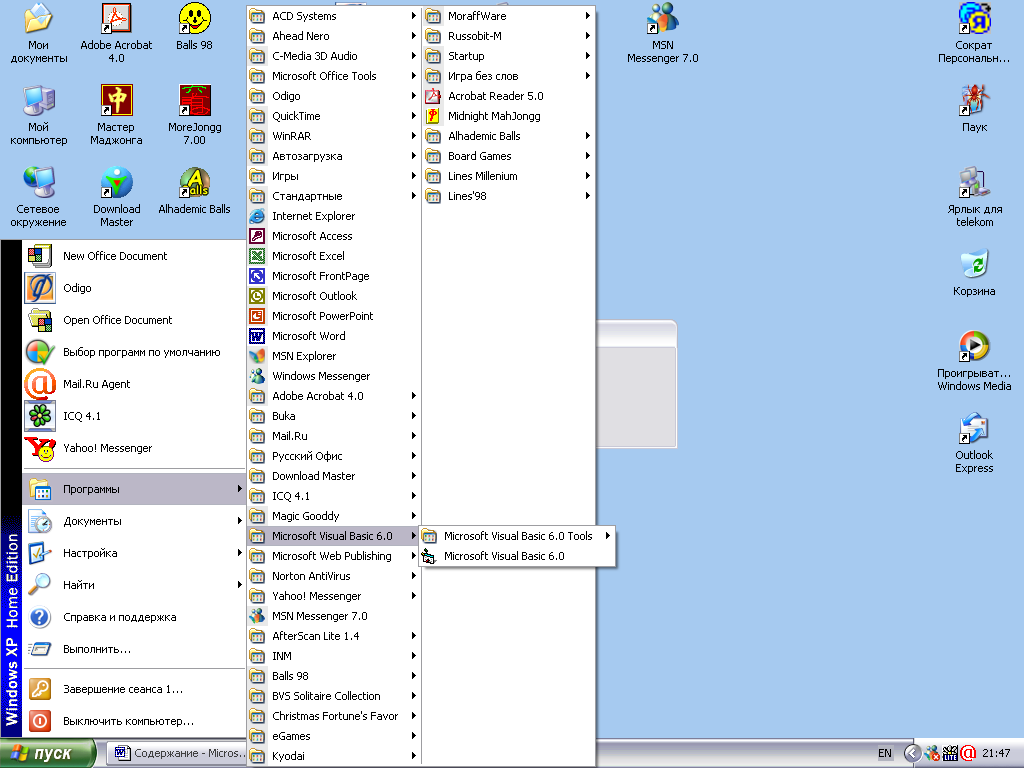Open the Сетевое окружение desktop icon
1024x768 pixels.
click(39, 183)
